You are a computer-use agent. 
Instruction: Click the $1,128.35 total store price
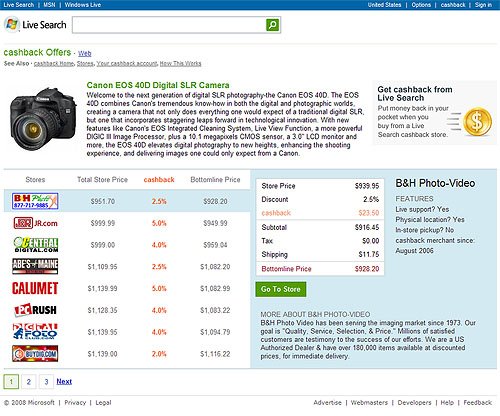(102, 310)
